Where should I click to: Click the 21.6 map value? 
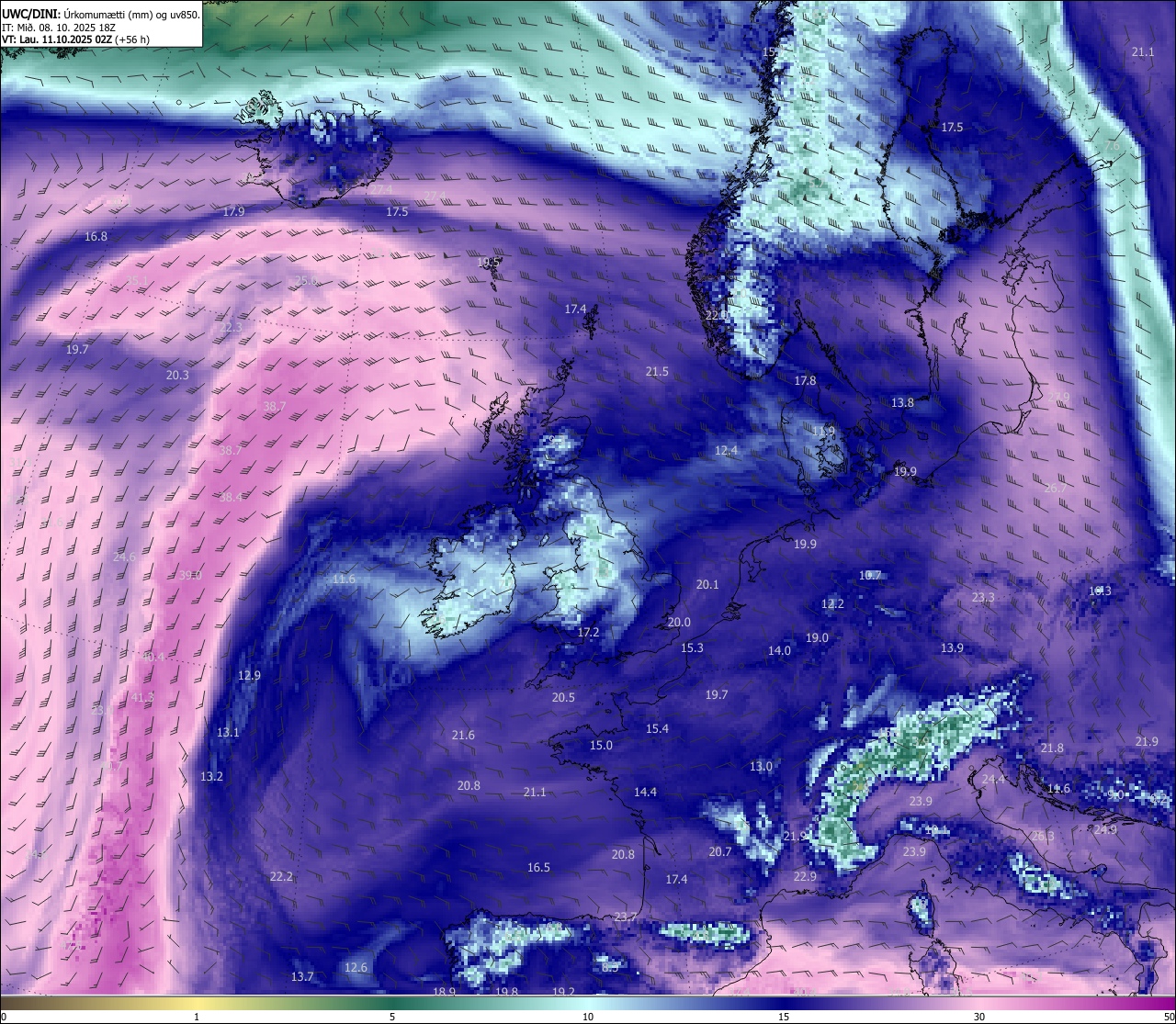click(463, 735)
